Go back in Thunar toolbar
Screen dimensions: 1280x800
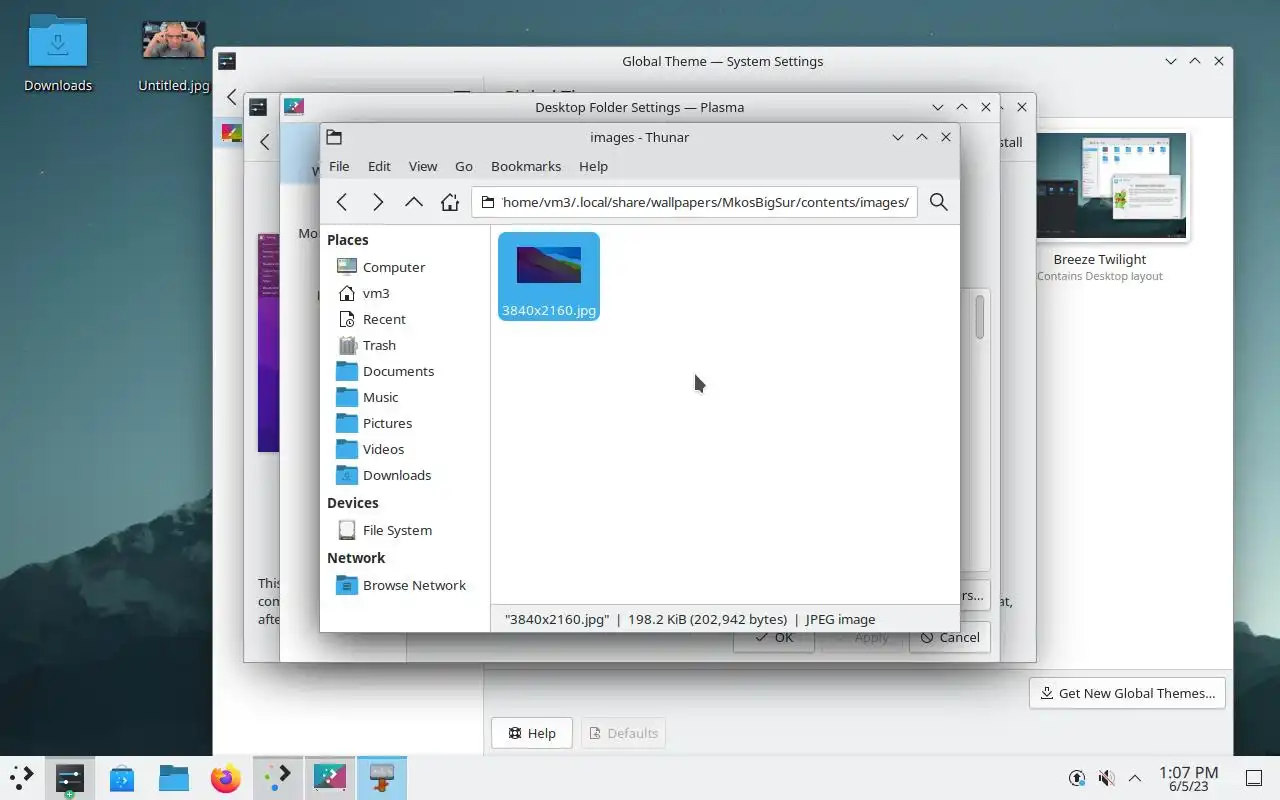[342, 202]
